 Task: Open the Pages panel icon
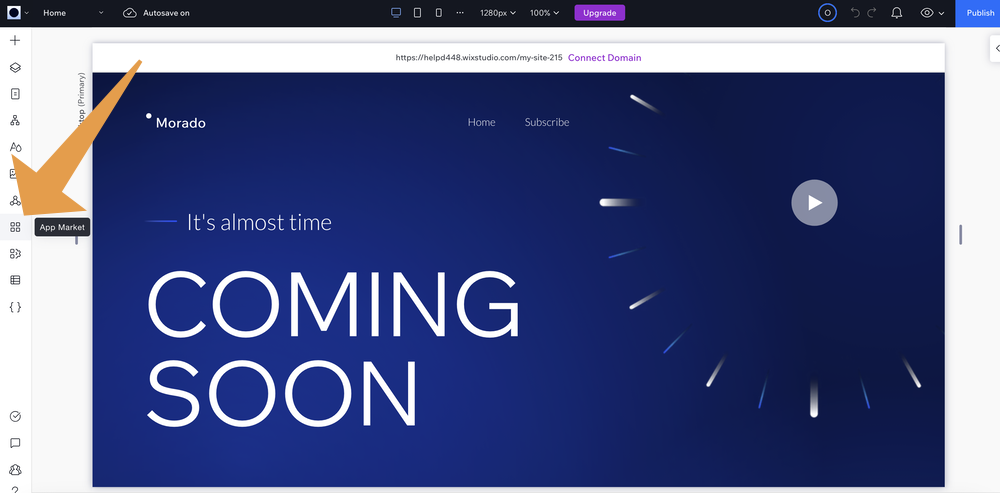click(15, 94)
